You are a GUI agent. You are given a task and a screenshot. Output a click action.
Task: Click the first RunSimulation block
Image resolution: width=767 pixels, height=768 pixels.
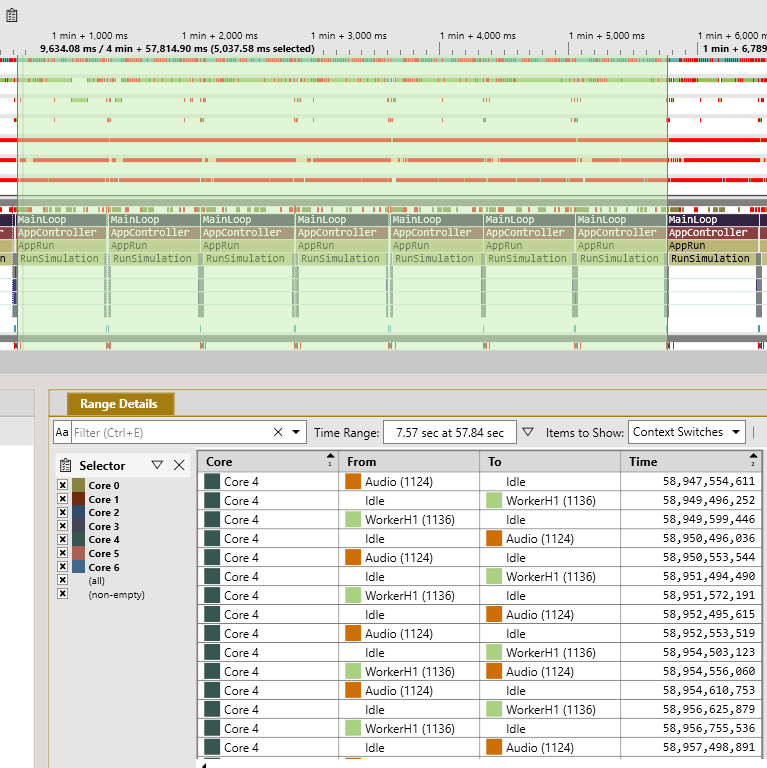(x=60, y=258)
